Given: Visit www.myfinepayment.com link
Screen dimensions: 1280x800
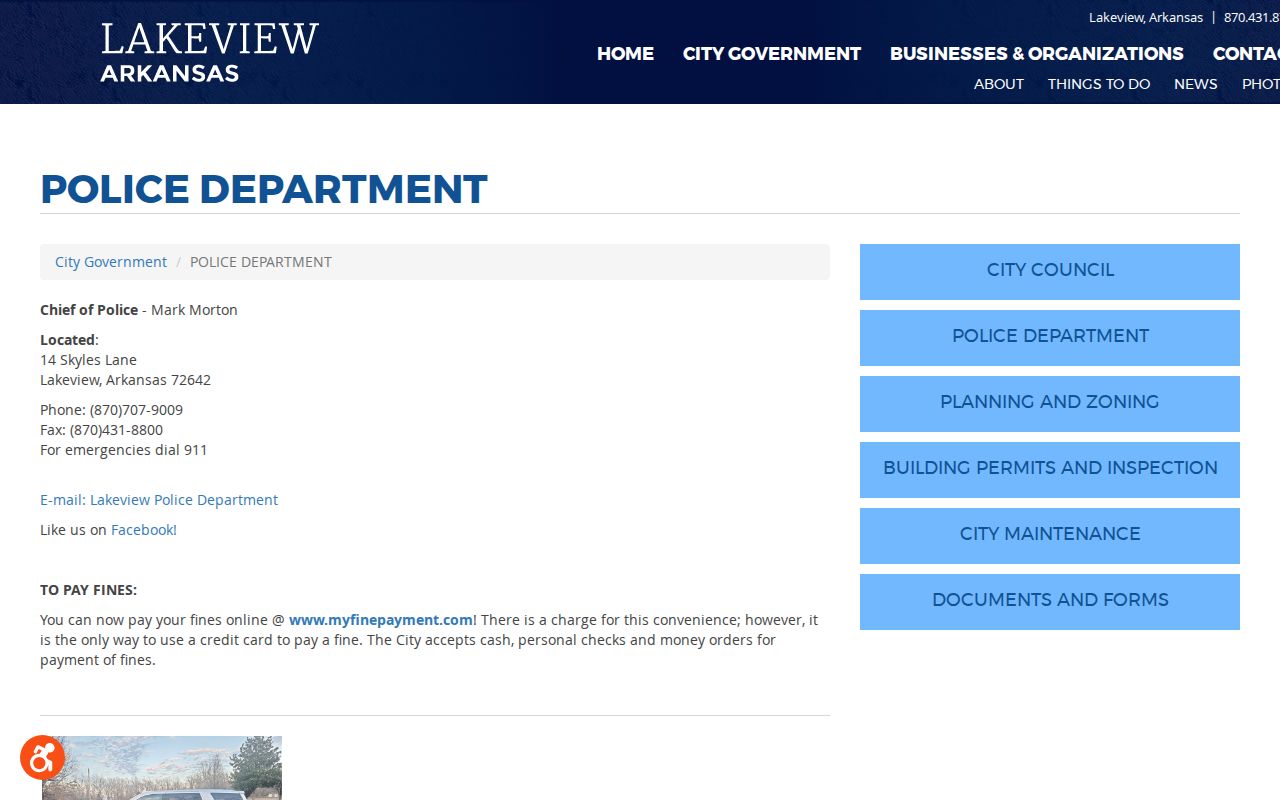Looking at the screenshot, I should [x=381, y=620].
